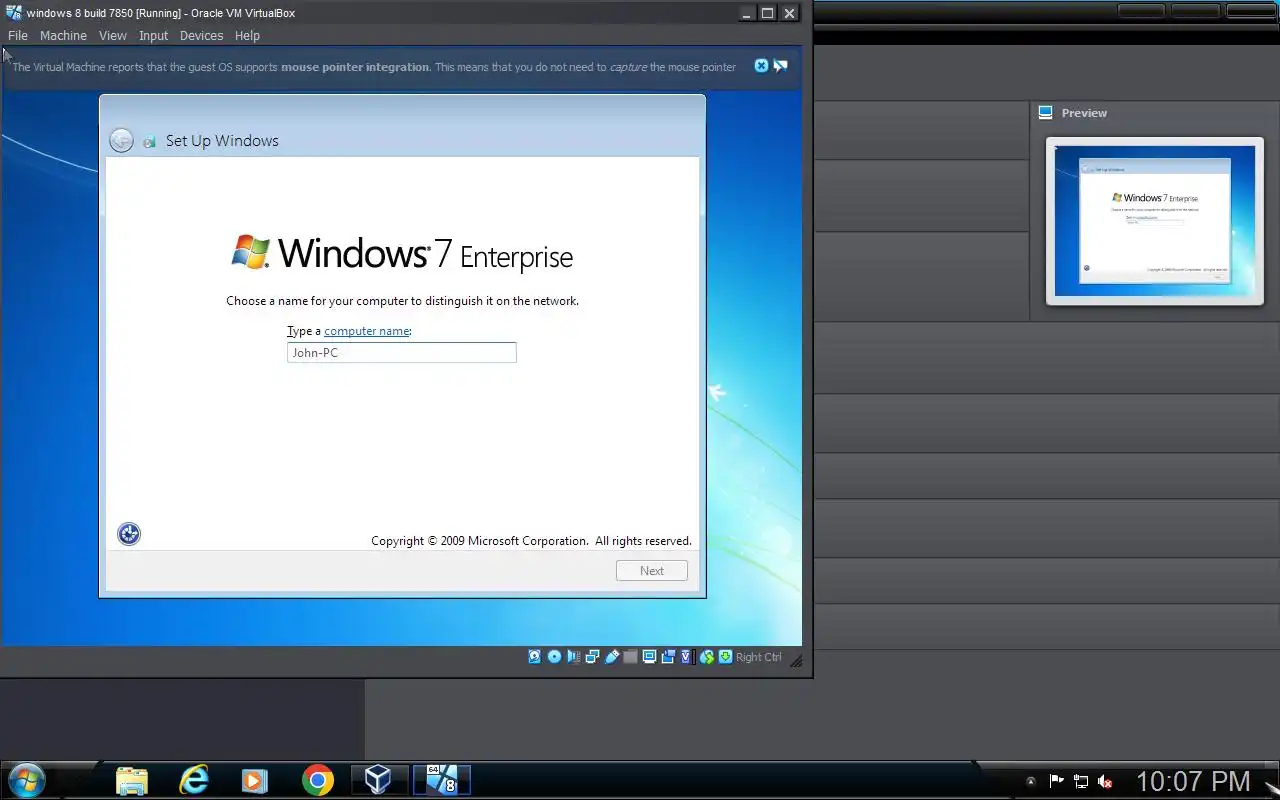Maximize the VirtualBox VM window

(767, 13)
